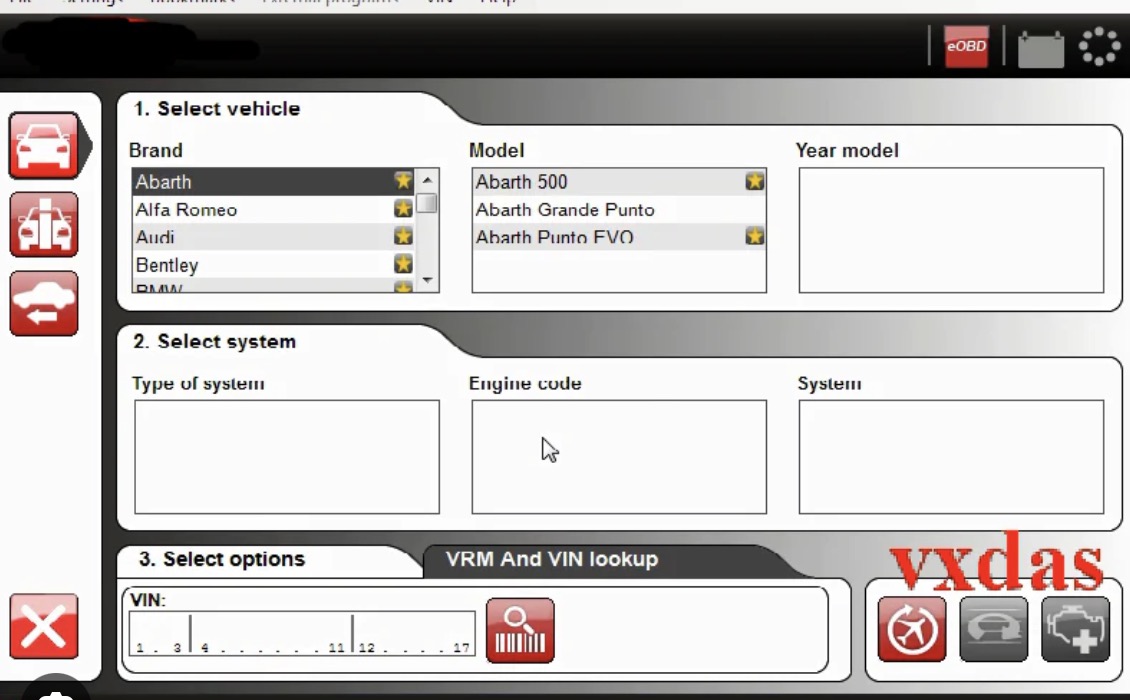Screen dimensions: 1130x700
Task: Click the dotted circle status icon
Action: click(1099, 47)
